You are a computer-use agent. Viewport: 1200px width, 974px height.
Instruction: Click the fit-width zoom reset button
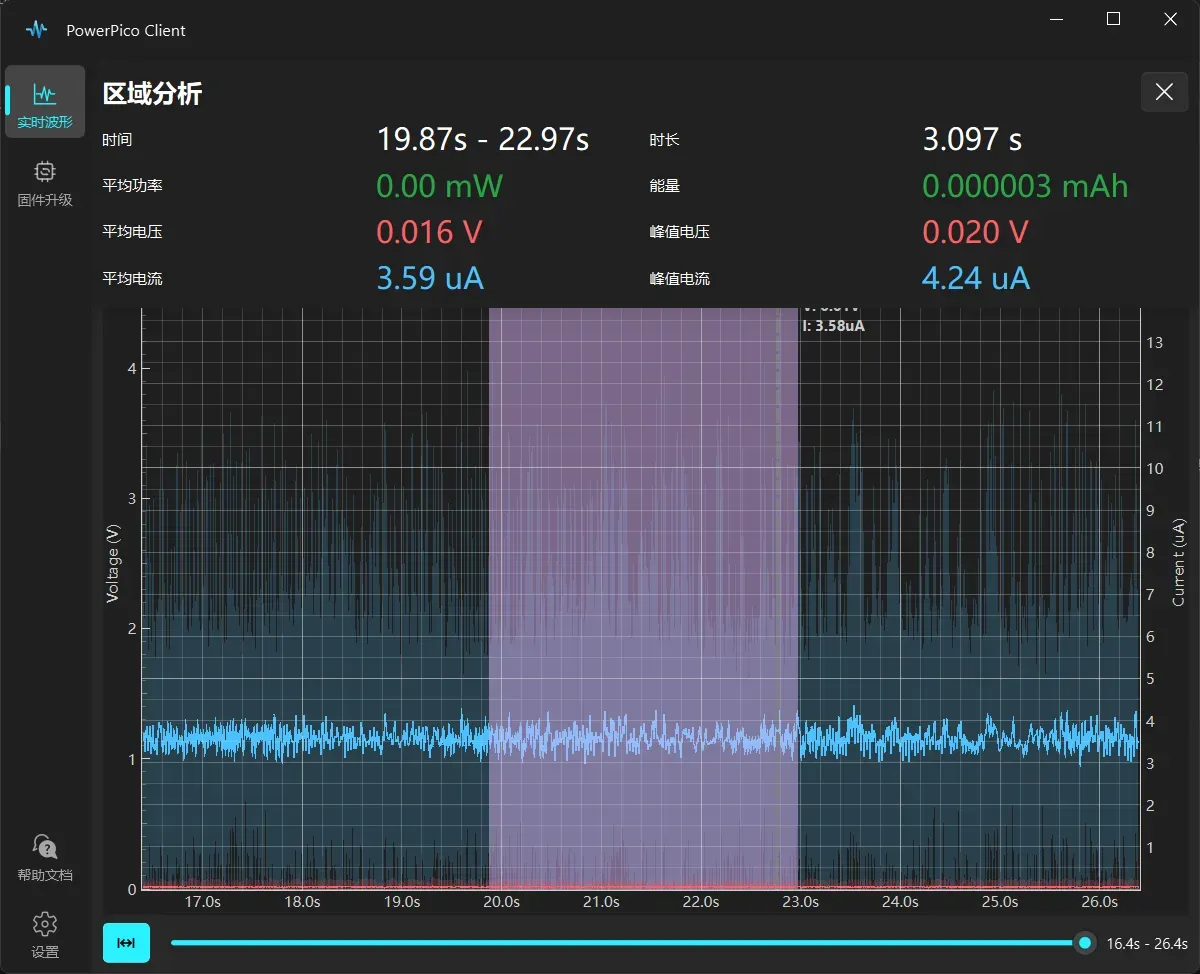126,942
